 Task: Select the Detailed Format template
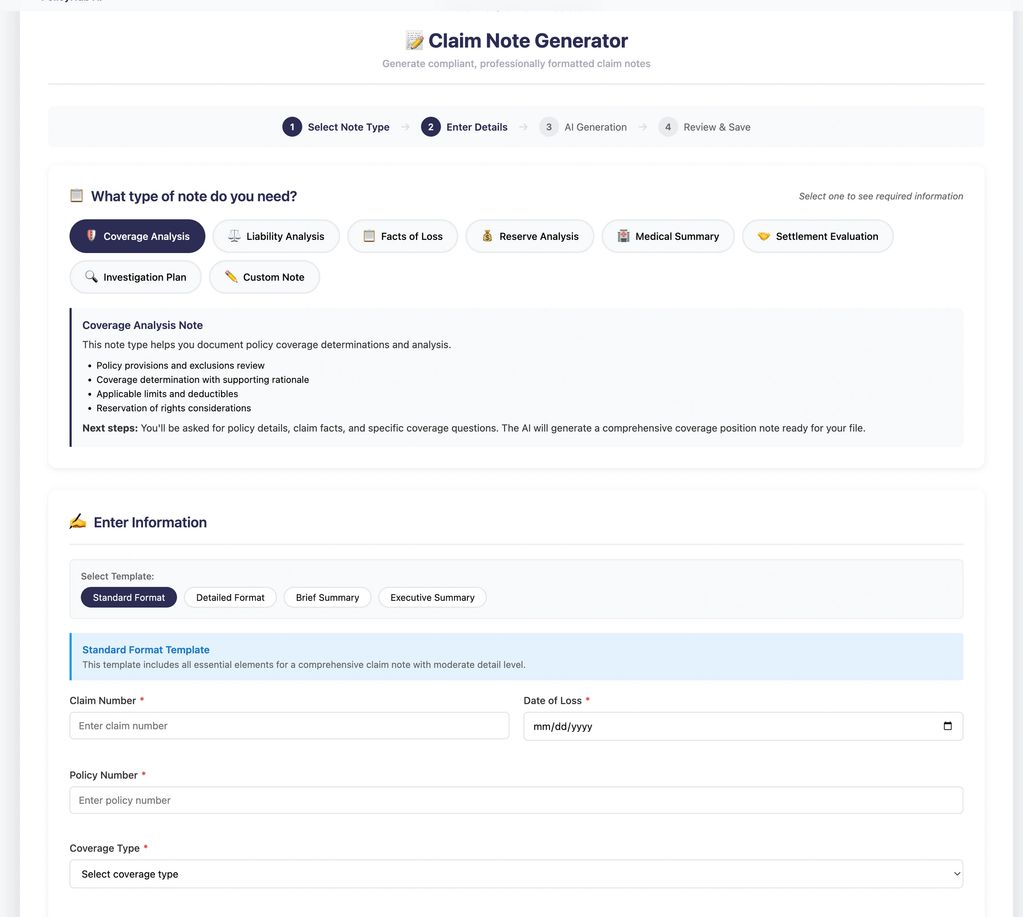(230, 598)
